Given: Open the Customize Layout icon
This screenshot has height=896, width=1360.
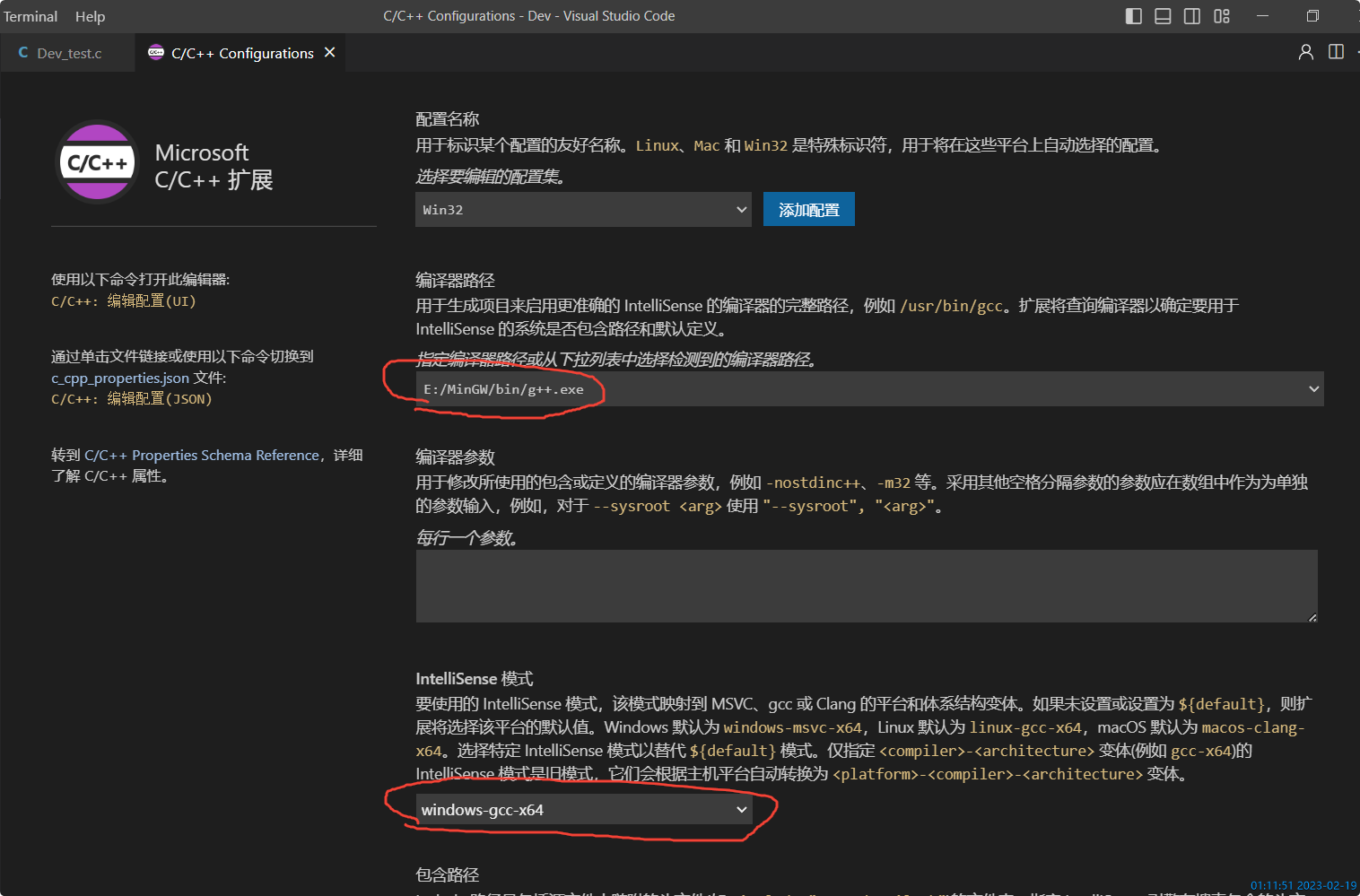Looking at the screenshot, I should (x=1222, y=16).
